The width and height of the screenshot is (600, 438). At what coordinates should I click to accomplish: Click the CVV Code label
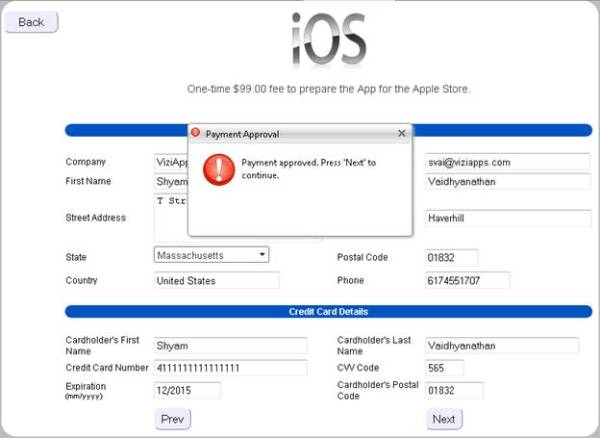point(358,368)
